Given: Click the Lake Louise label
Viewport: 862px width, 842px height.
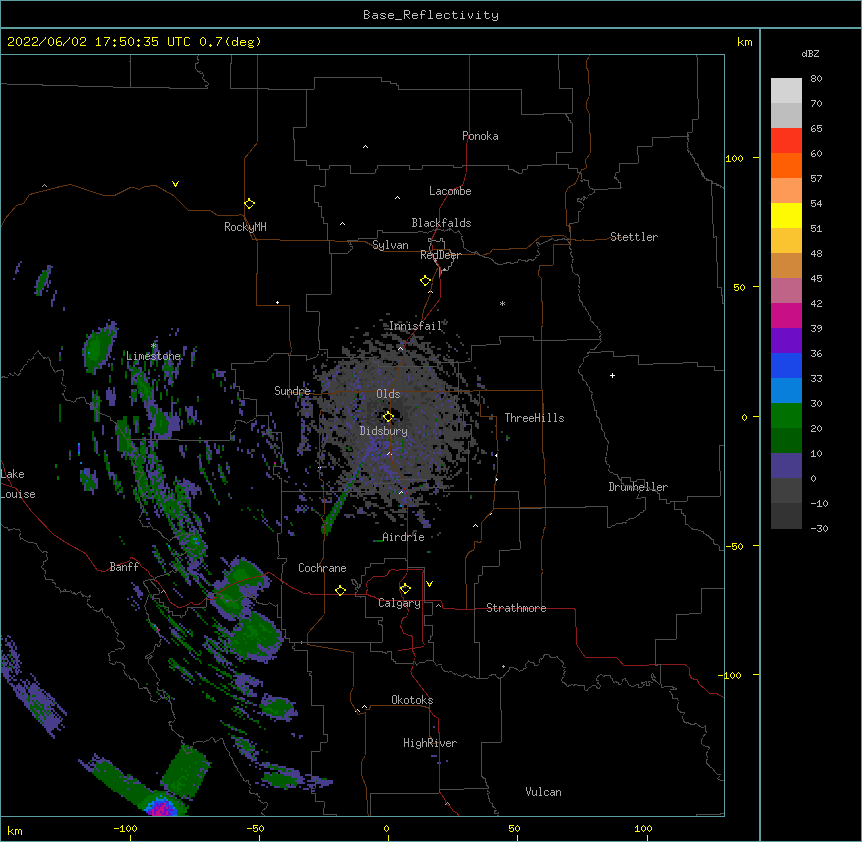Looking at the screenshot, I should pyautogui.click(x=18, y=484).
